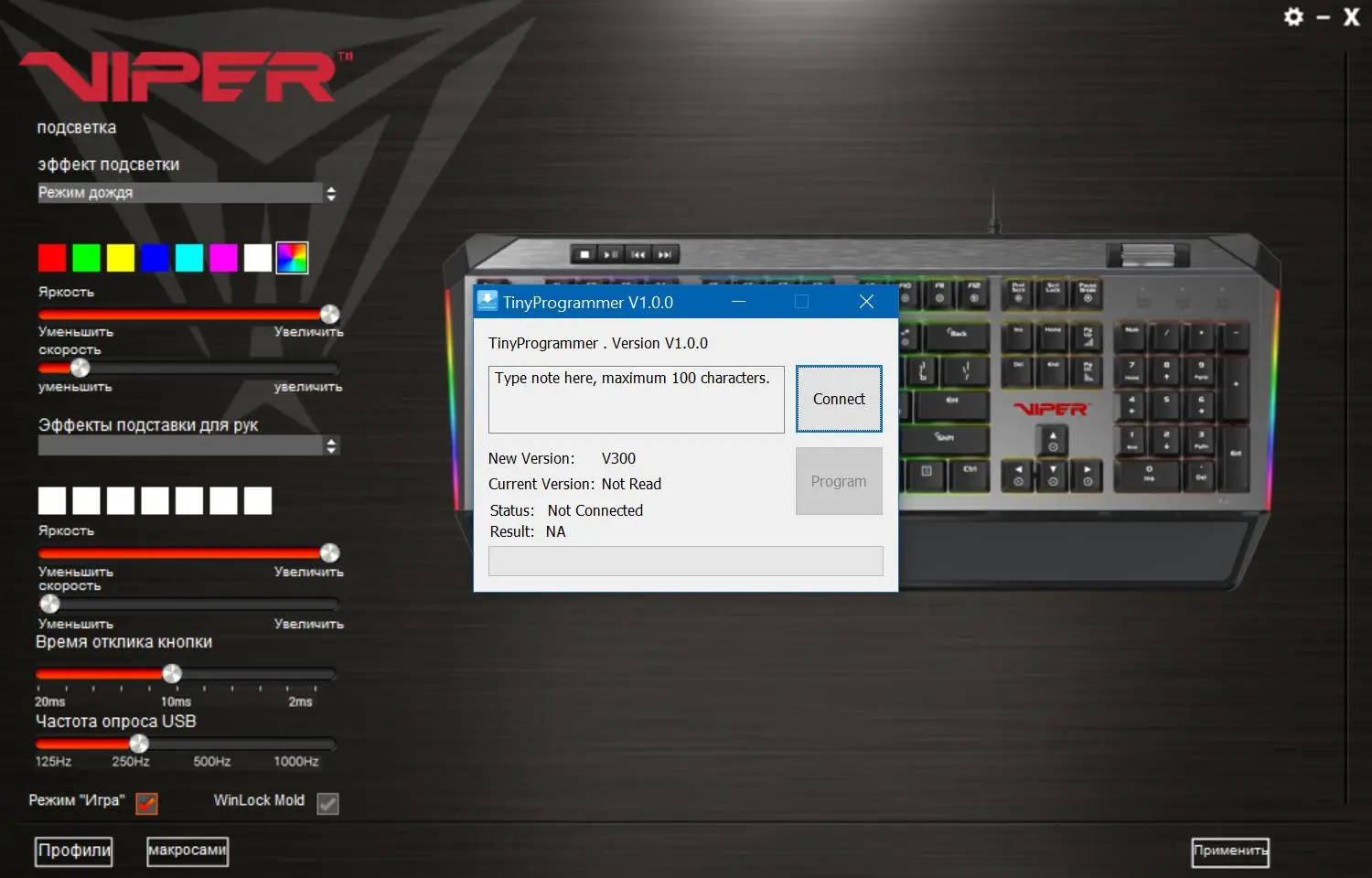Click the 250Hz polling rate label

click(131, 761)
